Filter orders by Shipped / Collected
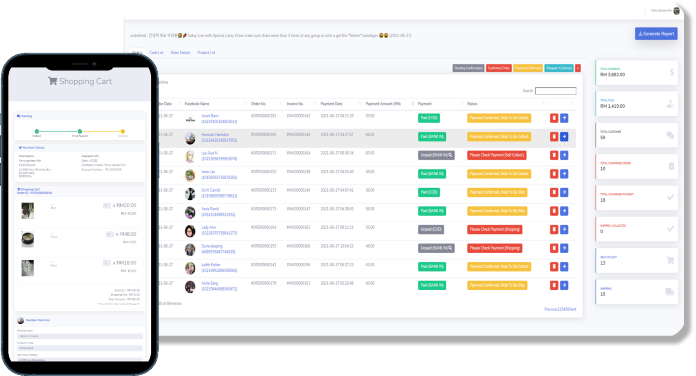The height and width of the screenshot is (376, 696). 559,68
